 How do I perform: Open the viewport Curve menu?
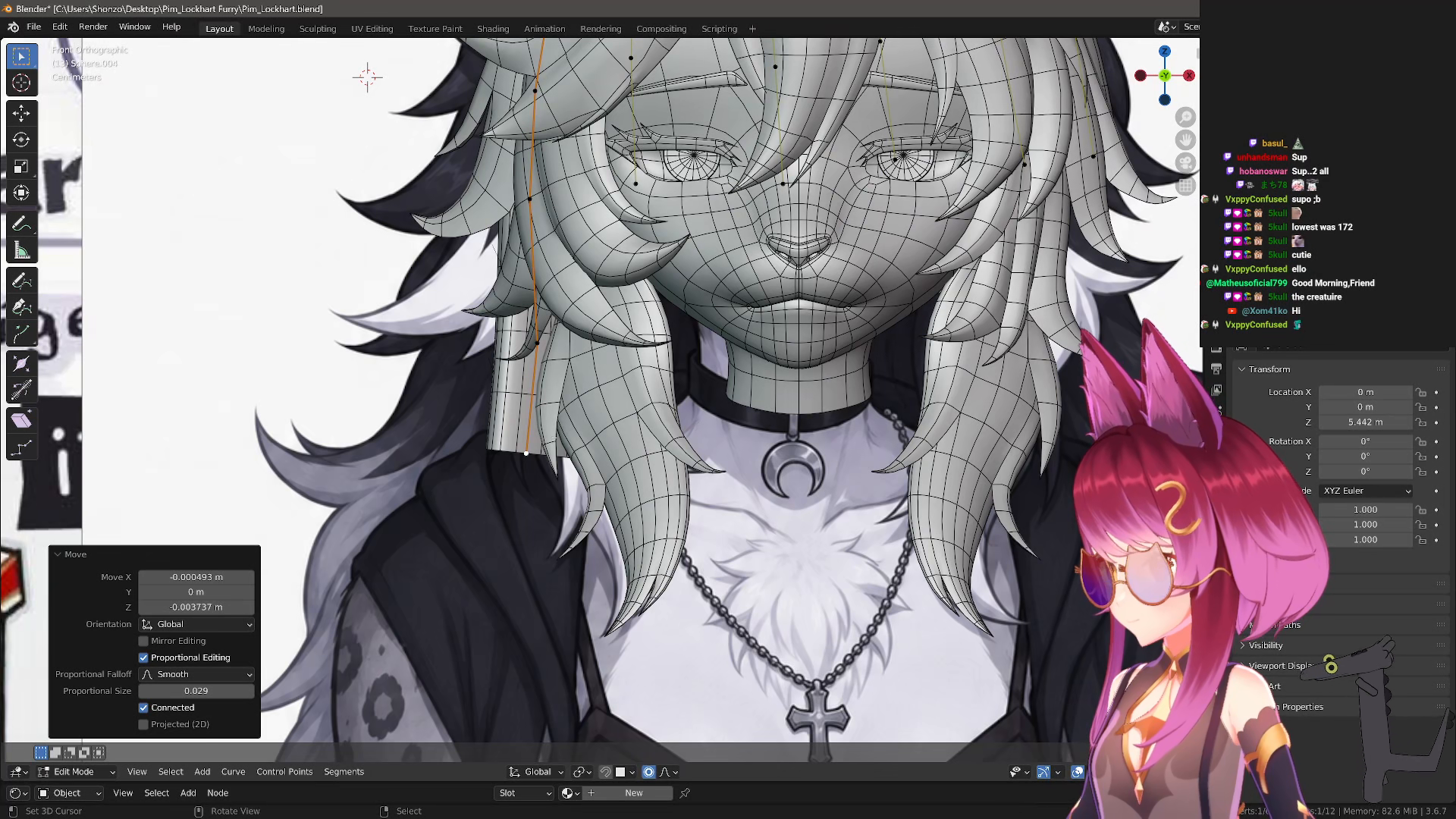pyautogui.click(x=233, y=772)
